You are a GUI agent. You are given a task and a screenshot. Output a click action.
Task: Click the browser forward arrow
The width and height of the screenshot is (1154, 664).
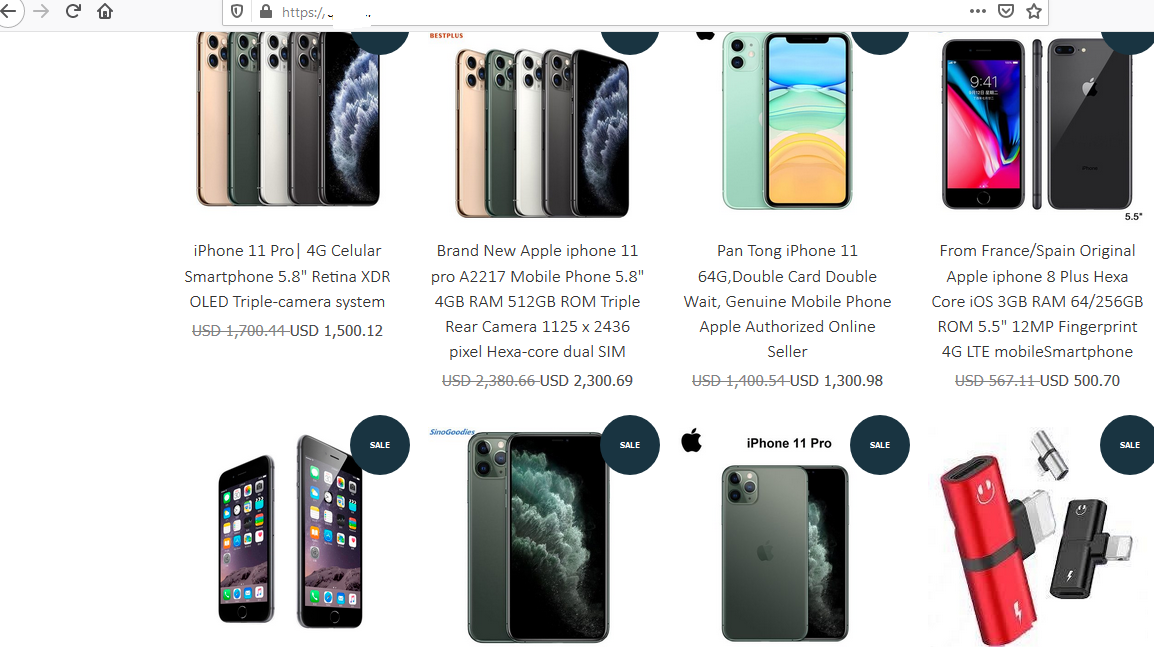[x=41, y=11]
